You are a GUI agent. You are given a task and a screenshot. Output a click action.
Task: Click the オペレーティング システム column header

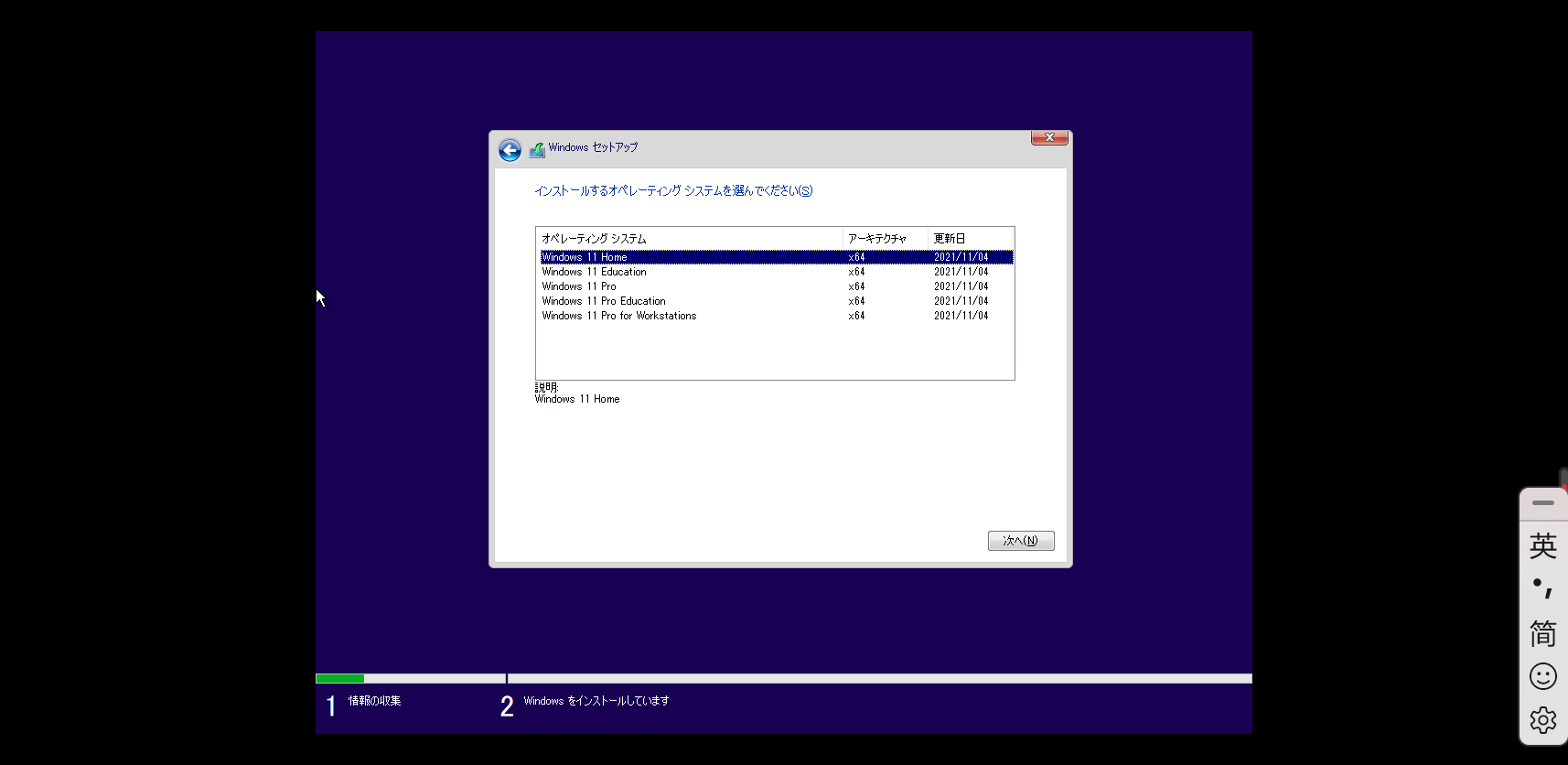(x=690, y=238)
